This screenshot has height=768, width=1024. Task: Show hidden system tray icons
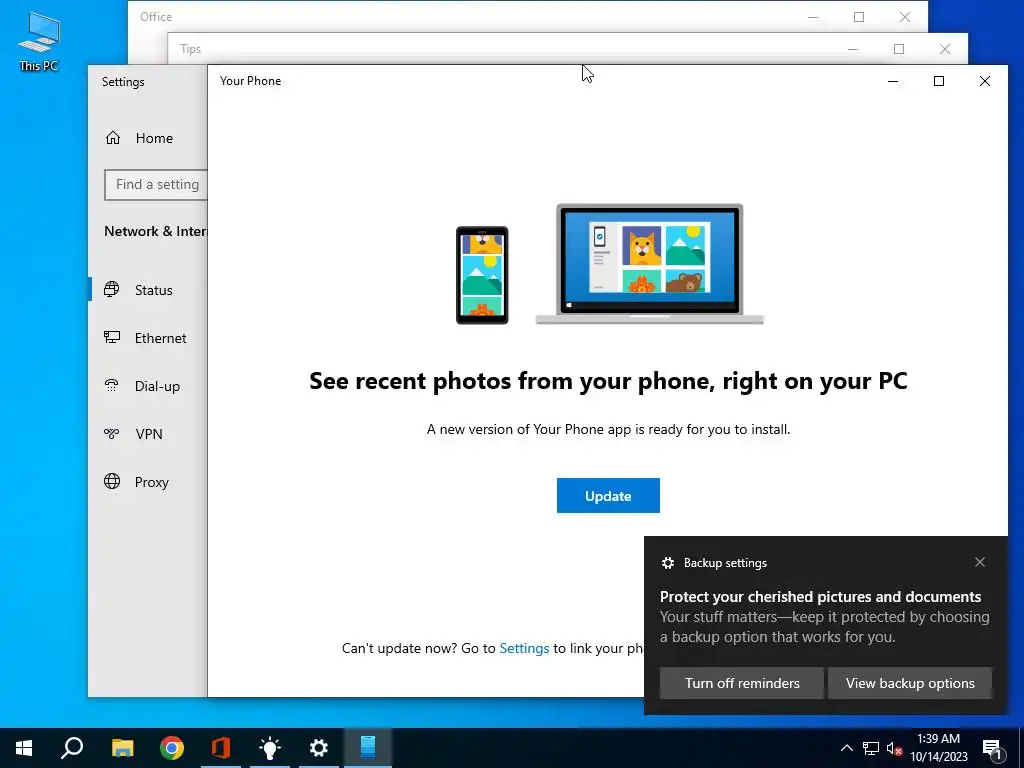click(x=846, y=748)
